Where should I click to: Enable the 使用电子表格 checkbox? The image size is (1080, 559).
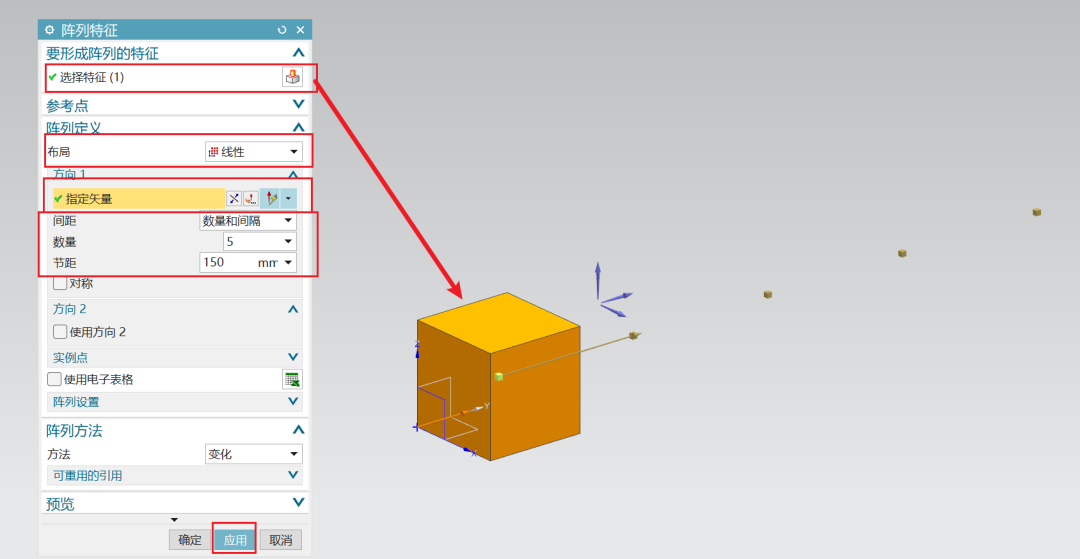pyautogui.click(x=54, y=379)
